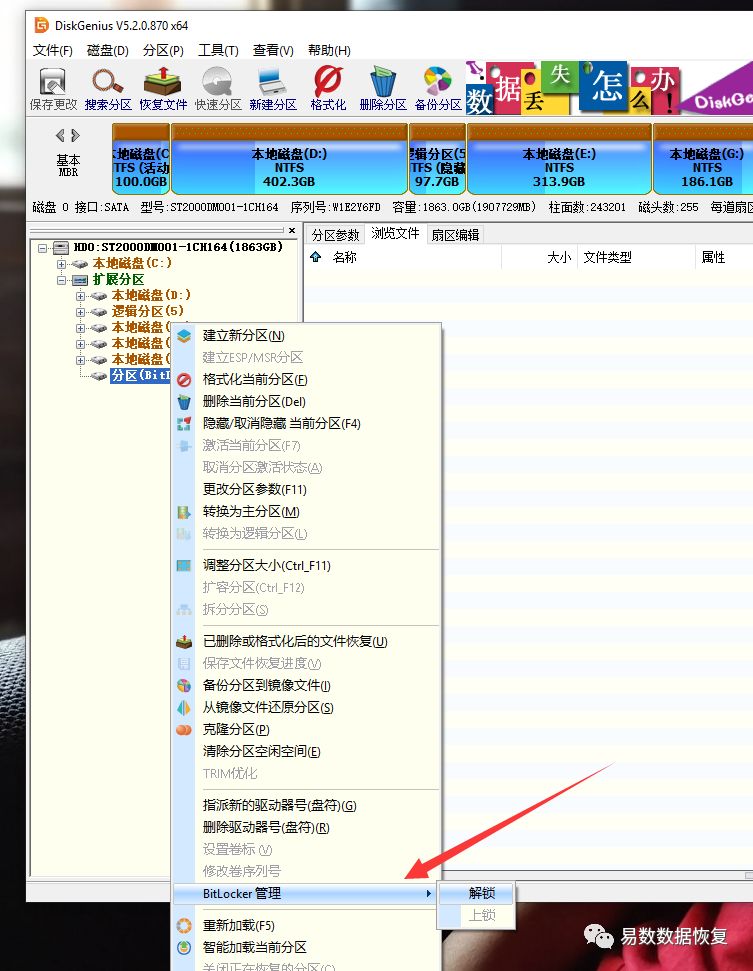The width and height of the screenshot is (753, 971).
Task: Click the Recover Files (恢复文件) toolbar icon
Action: (x=163, y=89)
